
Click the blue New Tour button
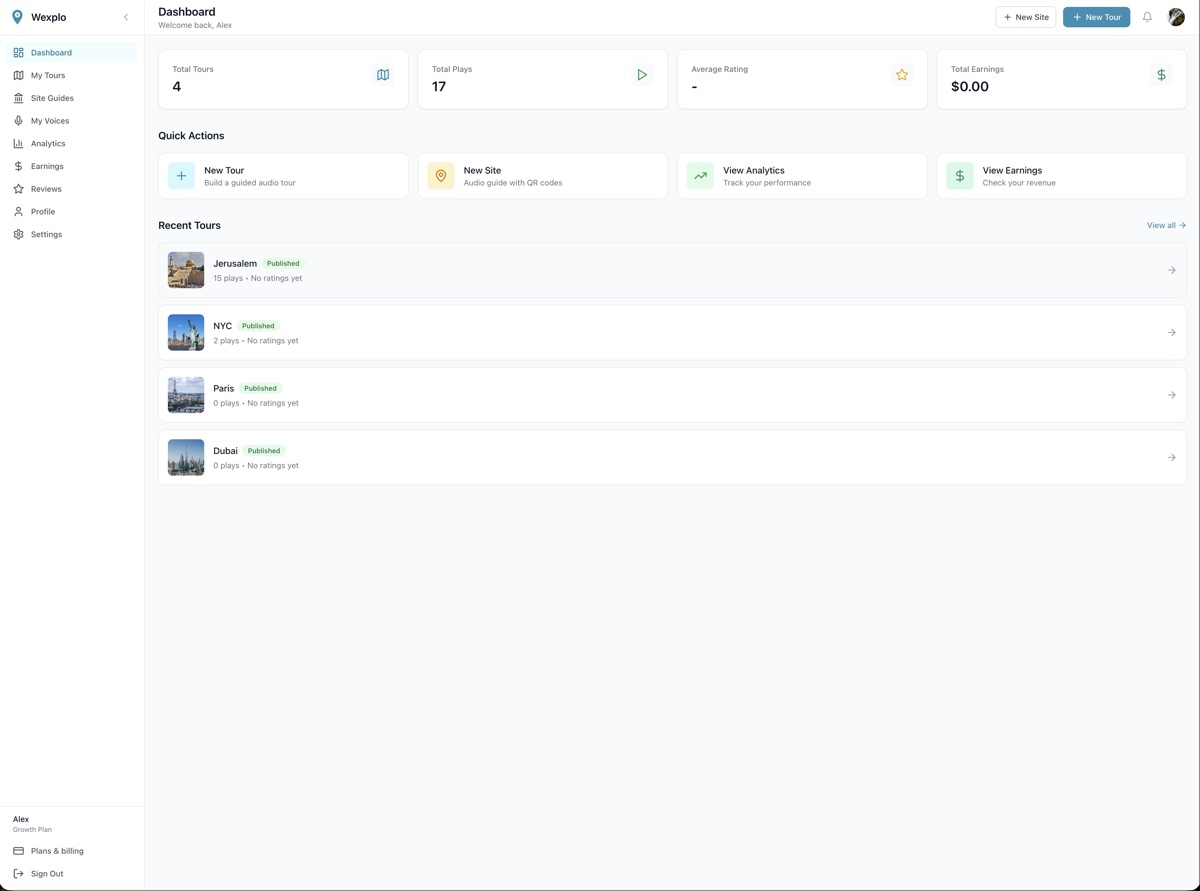1096,17
